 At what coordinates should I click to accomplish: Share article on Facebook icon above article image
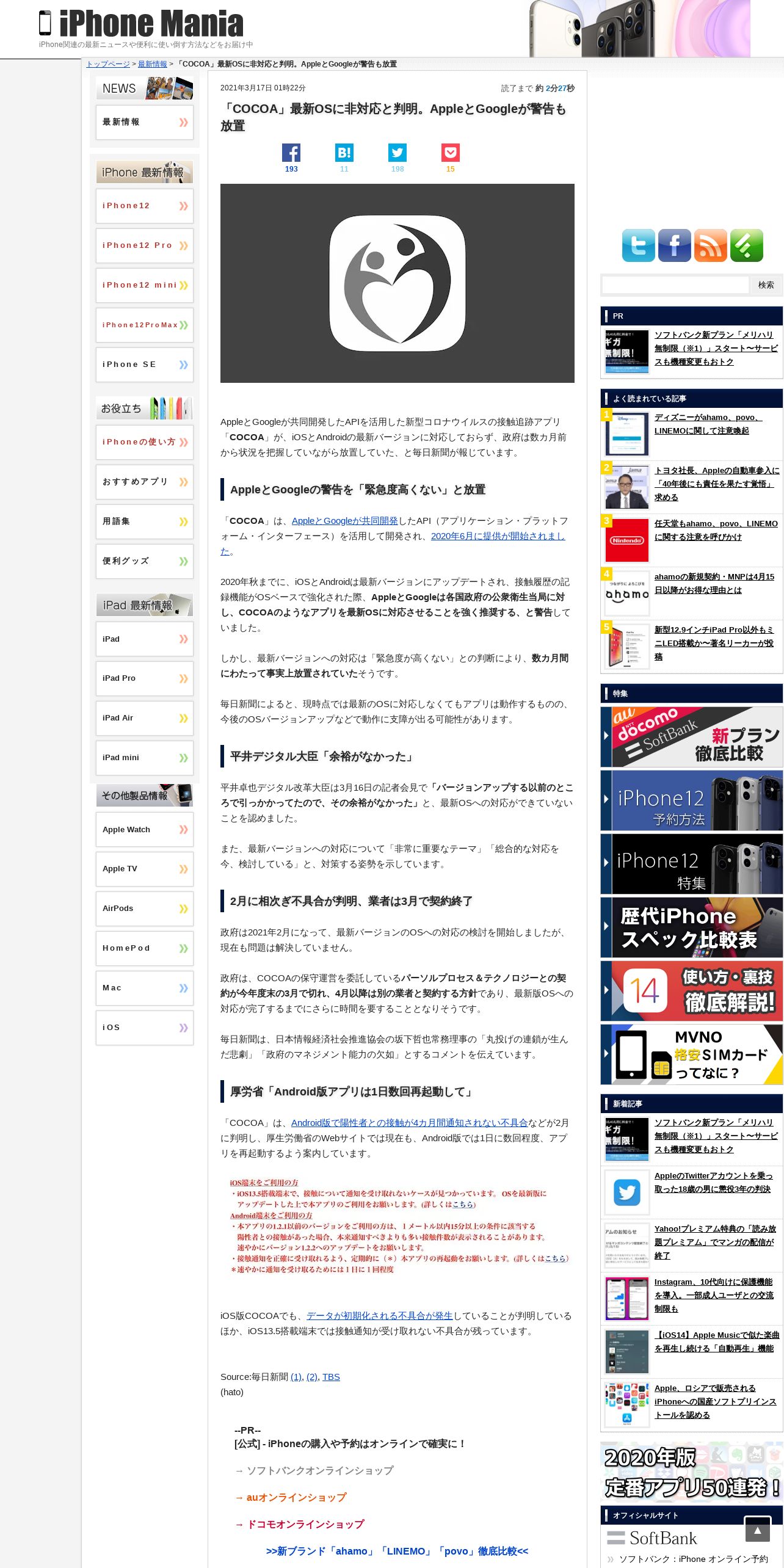click(x=291, y=153)
